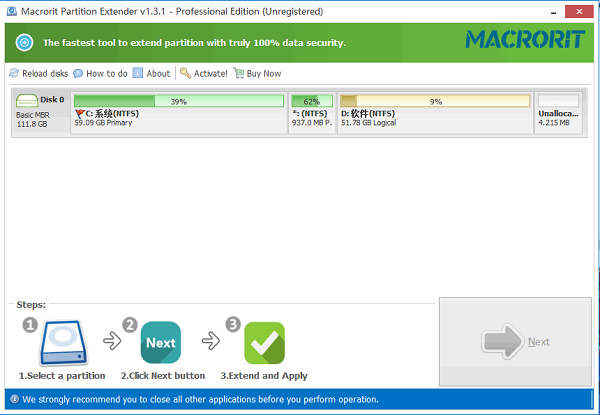Click the Activate! key icon
600x415 pixels.
tap(185, 73)
